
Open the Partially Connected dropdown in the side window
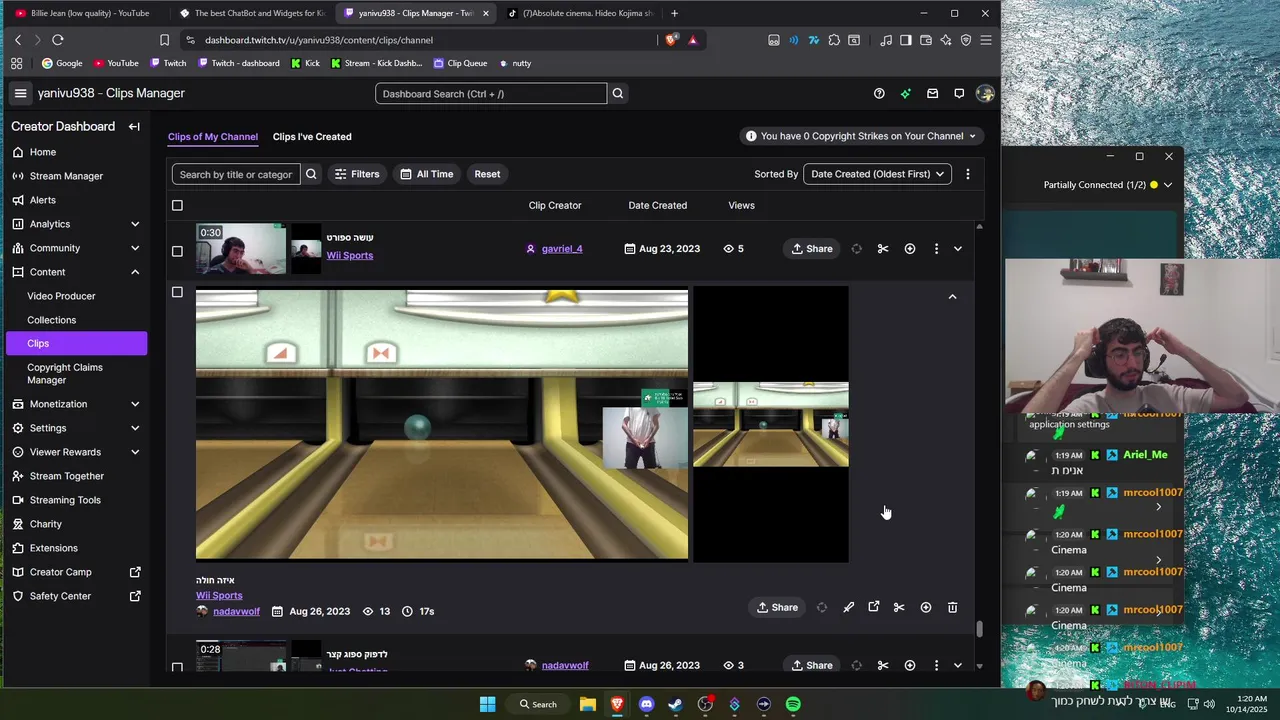[x=1108, y=185]
